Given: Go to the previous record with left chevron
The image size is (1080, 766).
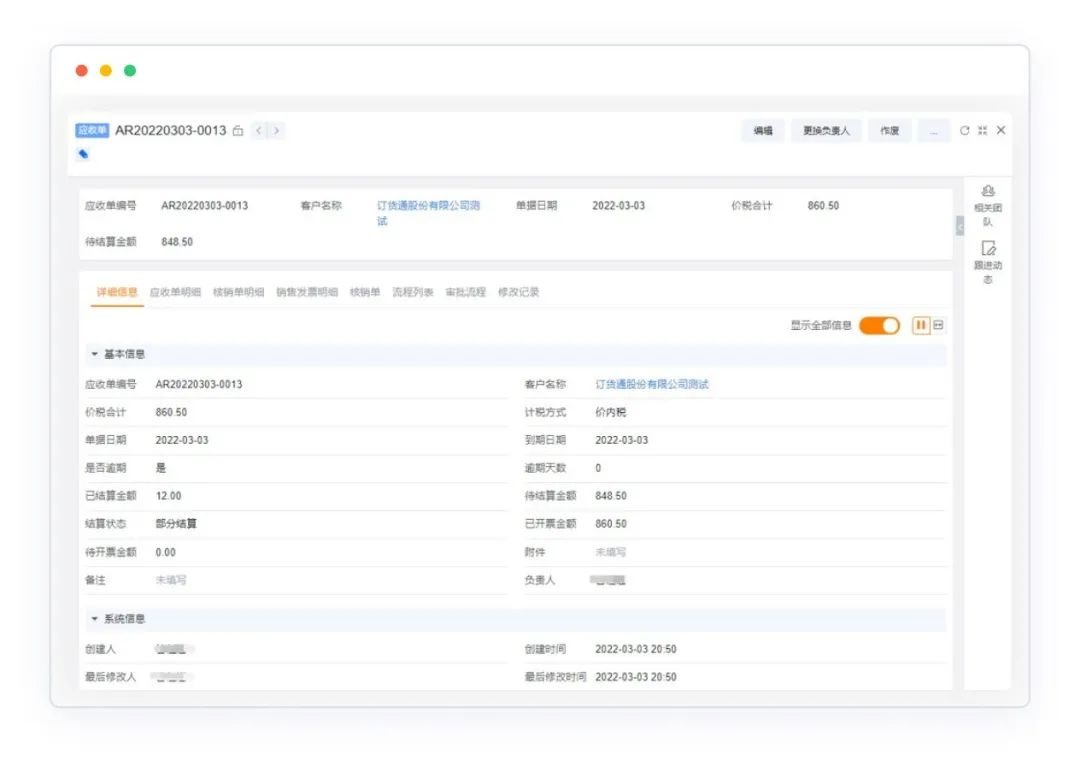Looking at the screenshot, I should pyautogui.click(x=258, y=130).
